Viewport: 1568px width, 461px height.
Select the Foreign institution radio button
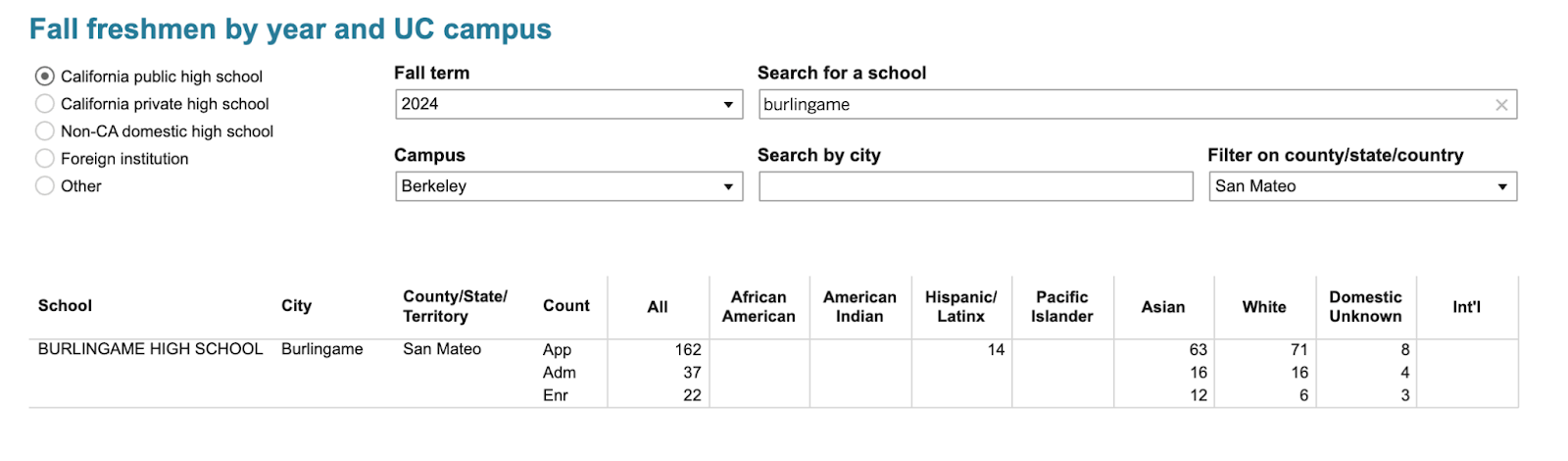[45, 159]
